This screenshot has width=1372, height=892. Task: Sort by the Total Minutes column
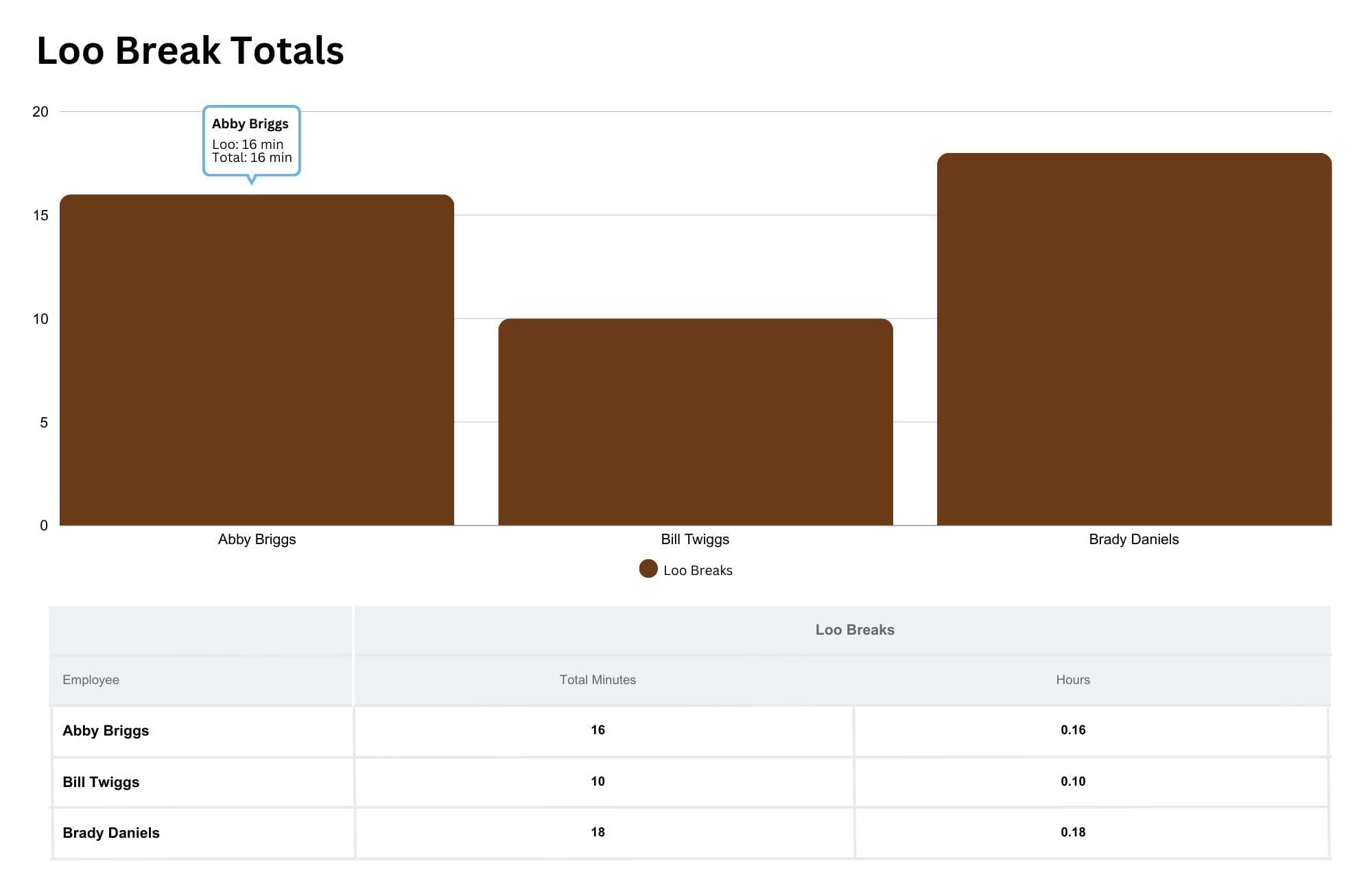[596, 680]
